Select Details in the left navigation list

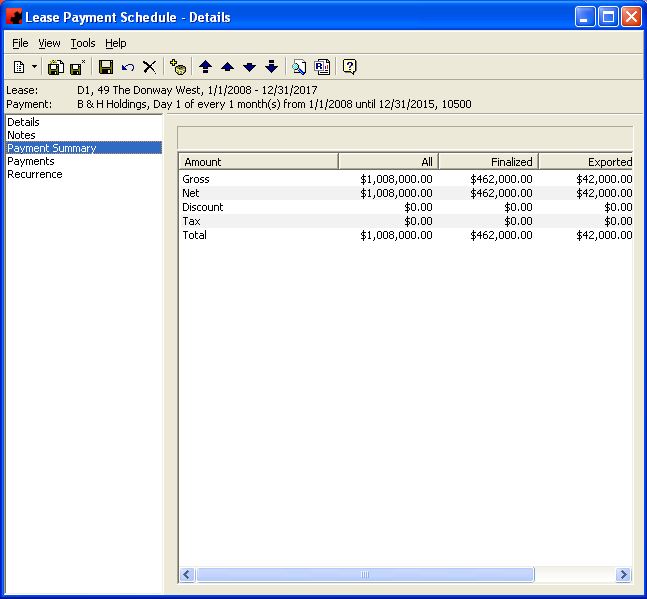[23, 122]
